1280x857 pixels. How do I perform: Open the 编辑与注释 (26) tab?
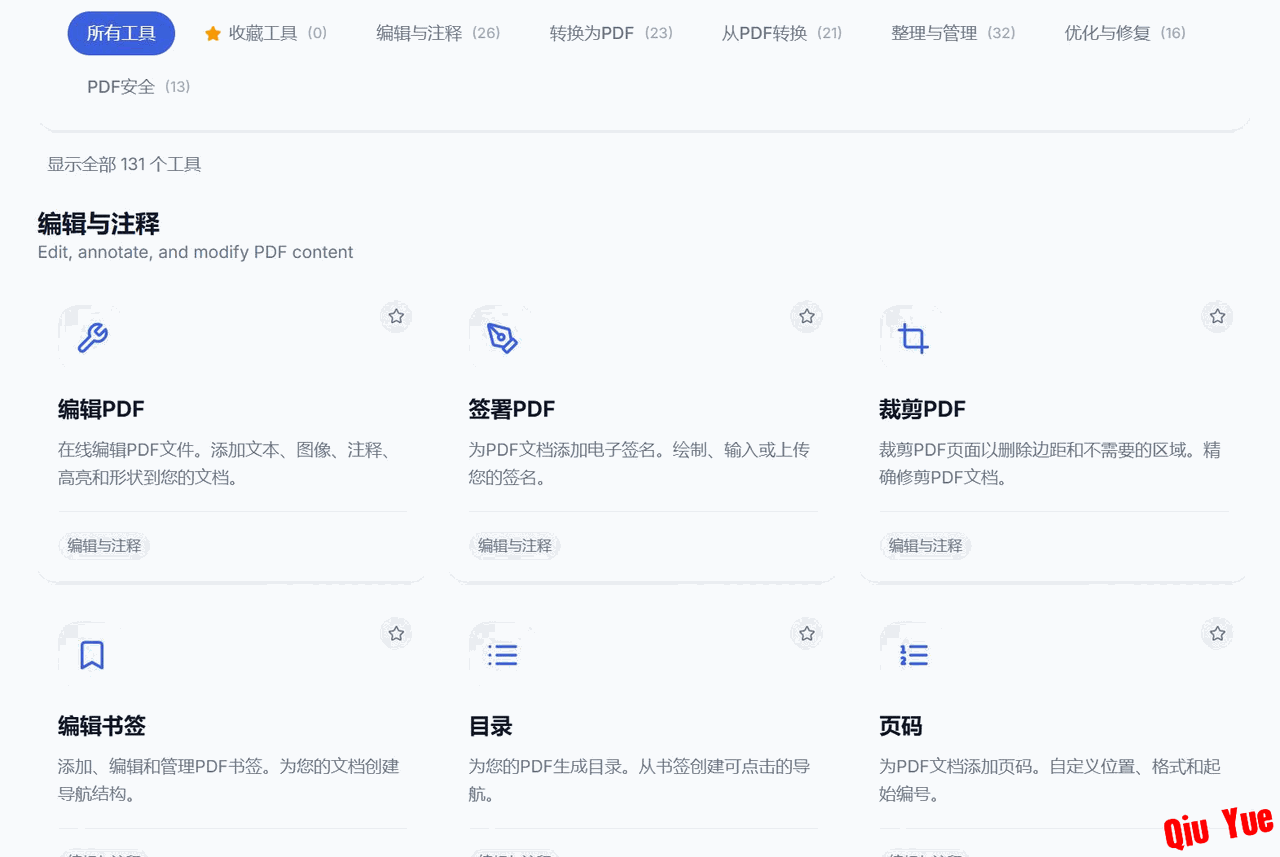coord(438,33)
